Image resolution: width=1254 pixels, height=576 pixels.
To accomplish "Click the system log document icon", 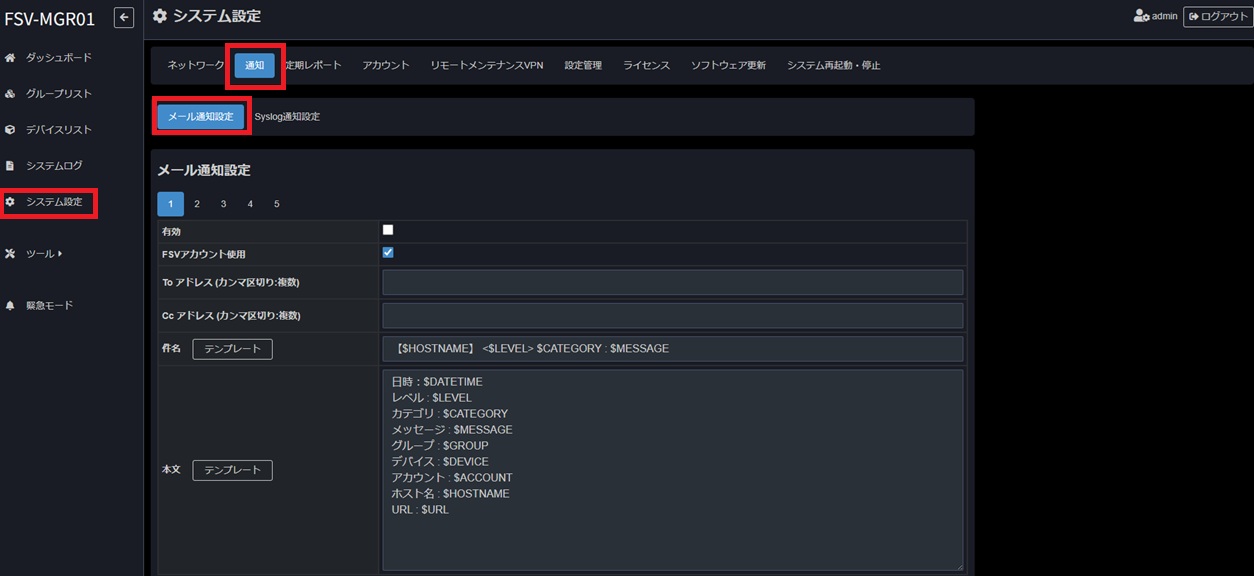I will point(10,166).
